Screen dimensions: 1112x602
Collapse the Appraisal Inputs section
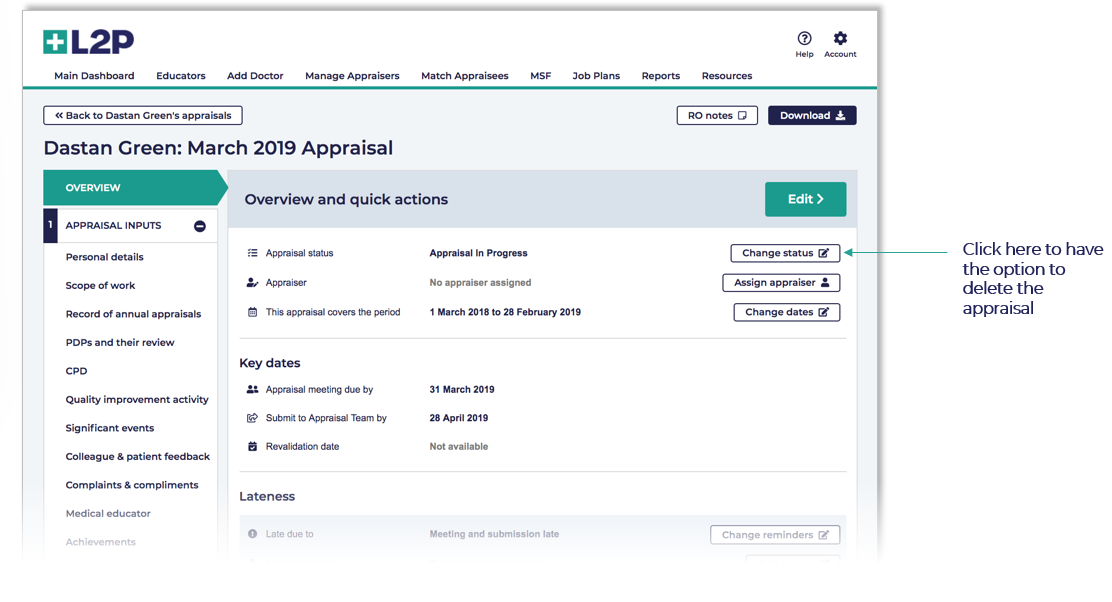point(200,226)
